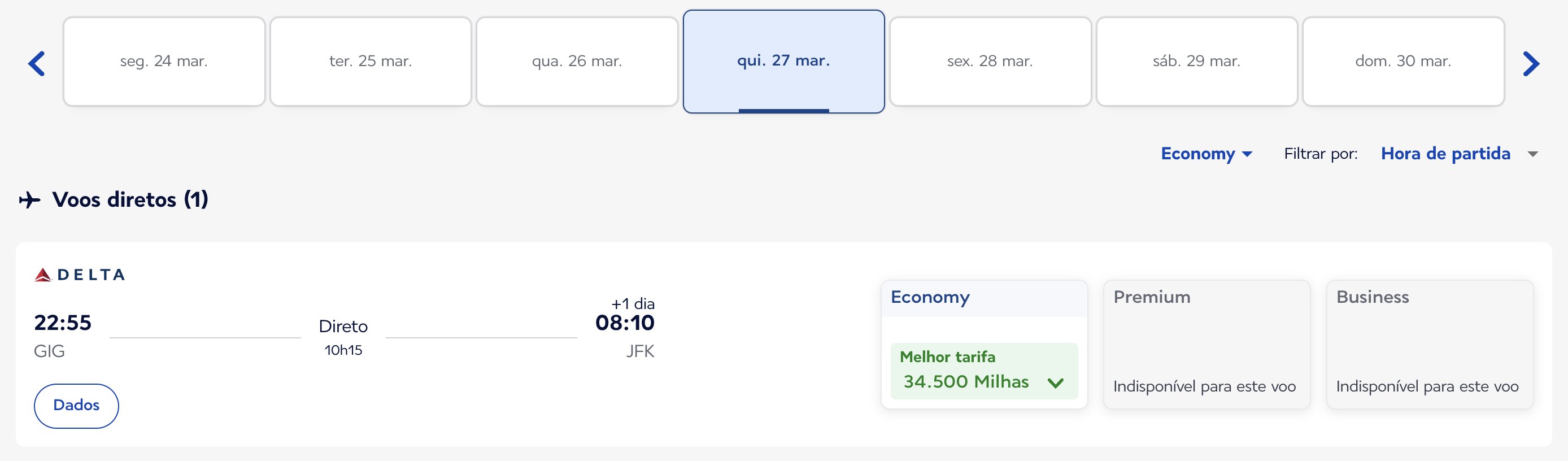Click the Premium fare card
The image size is (1568, 461).
coord(1207,344)
